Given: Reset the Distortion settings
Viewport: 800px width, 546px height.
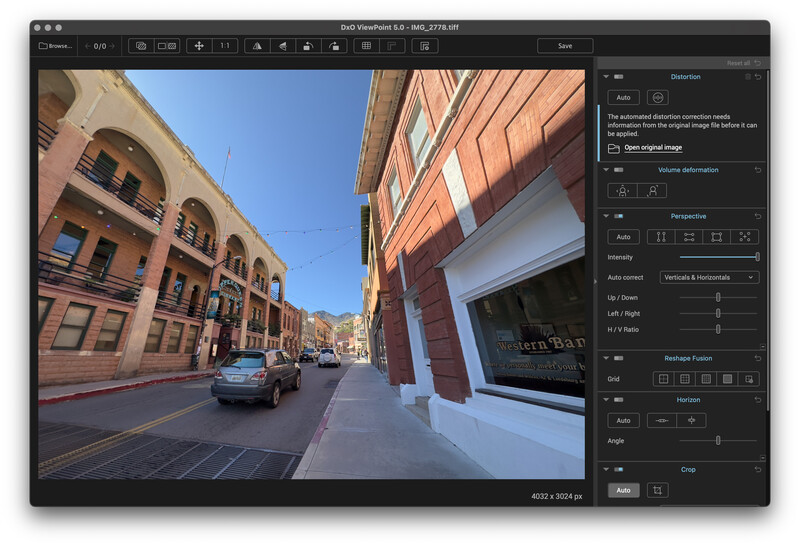Looking at the screenshot, I should tap(758, 77).
